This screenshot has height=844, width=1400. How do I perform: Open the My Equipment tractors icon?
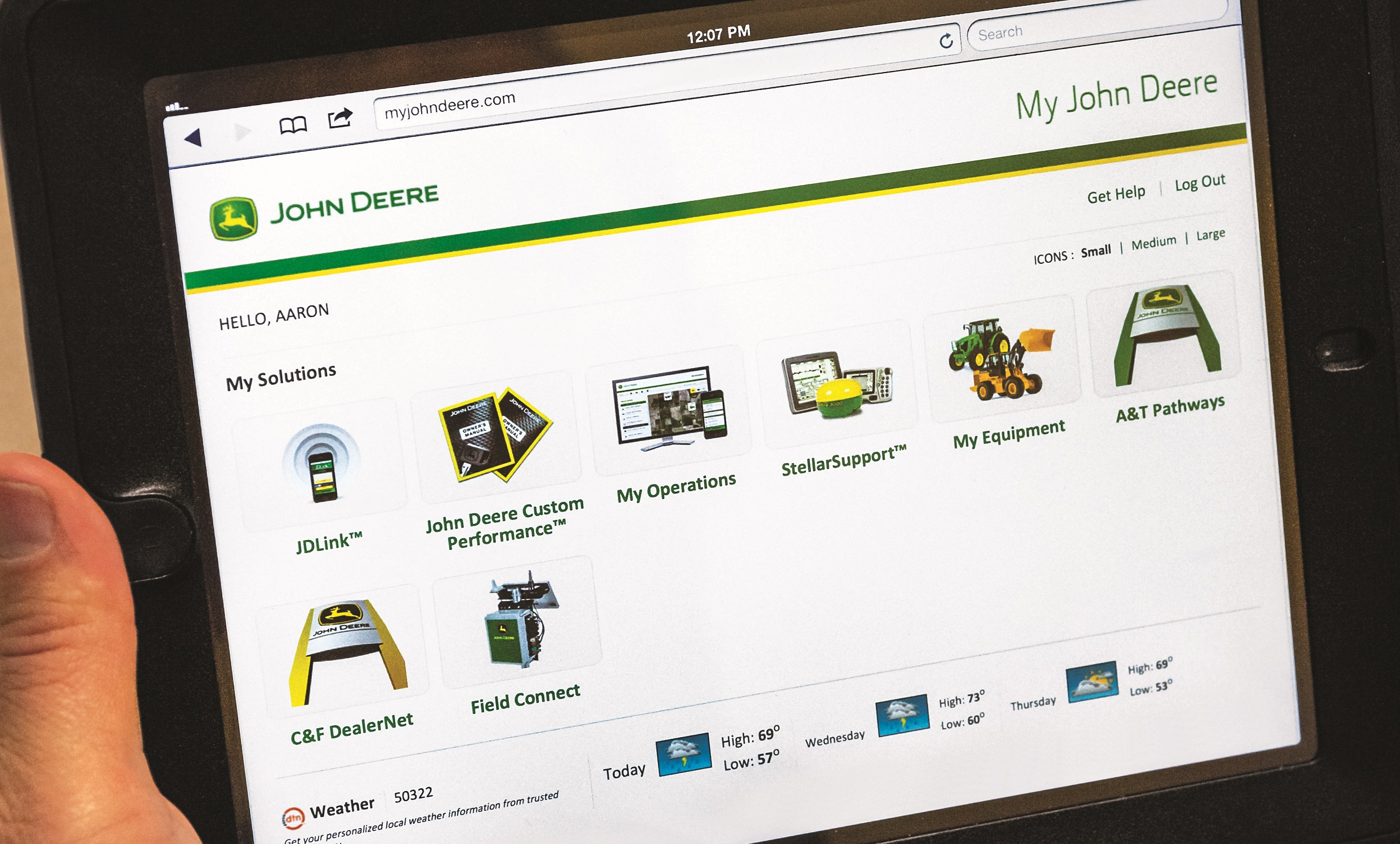1001,359
